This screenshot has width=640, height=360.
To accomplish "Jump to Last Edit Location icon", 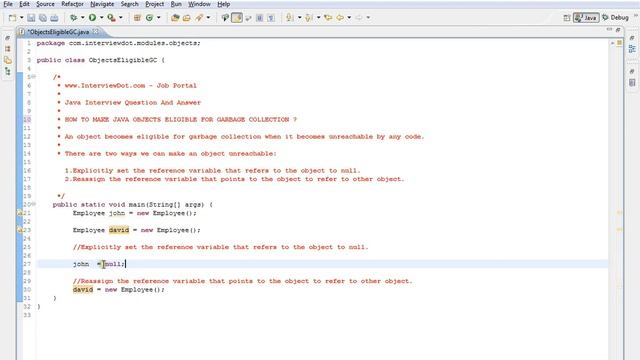I will pos(328,18).
